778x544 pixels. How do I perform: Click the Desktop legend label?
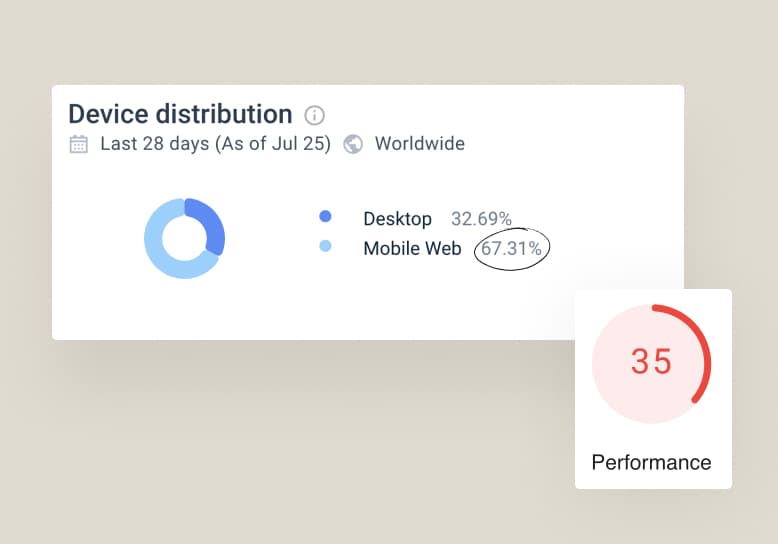point(397,218)
